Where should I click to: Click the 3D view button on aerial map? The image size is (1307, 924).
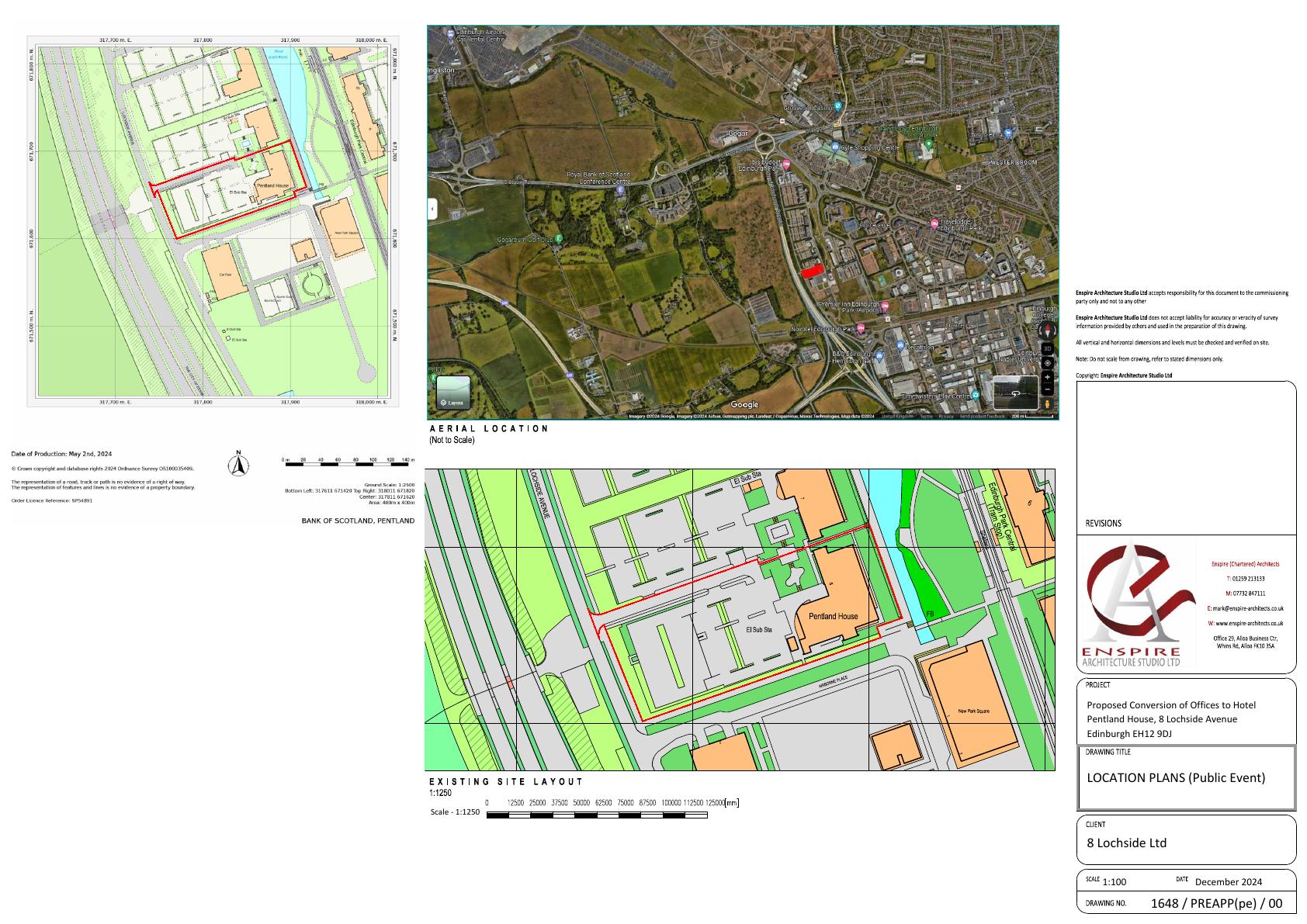(1047, 349)
